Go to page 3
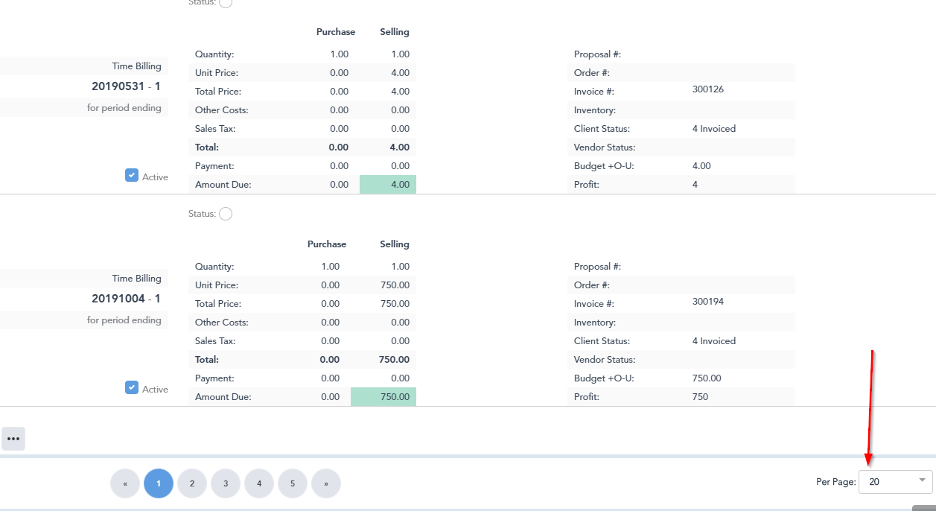Image resolution: width=936 pixels, height=512 pixels. pos(226,483)
